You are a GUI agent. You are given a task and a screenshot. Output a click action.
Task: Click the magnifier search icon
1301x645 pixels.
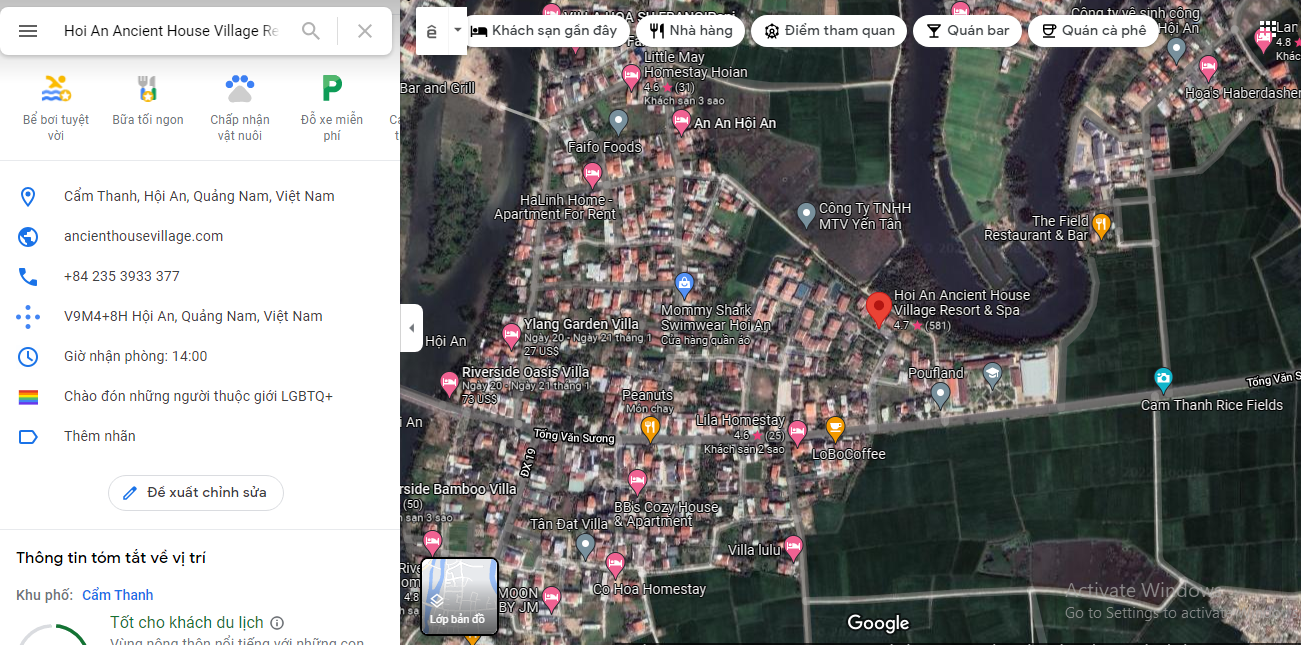(311, 31)
